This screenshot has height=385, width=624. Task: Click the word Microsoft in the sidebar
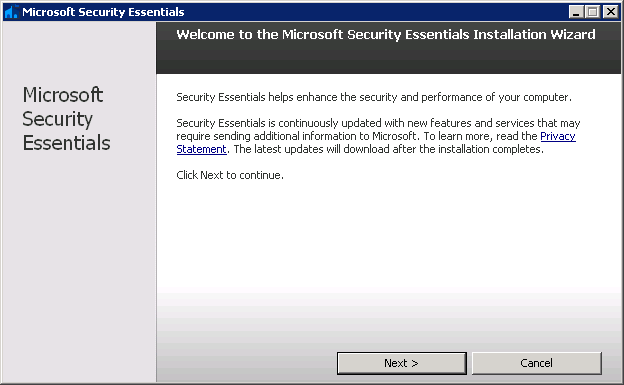click(62, 95)
